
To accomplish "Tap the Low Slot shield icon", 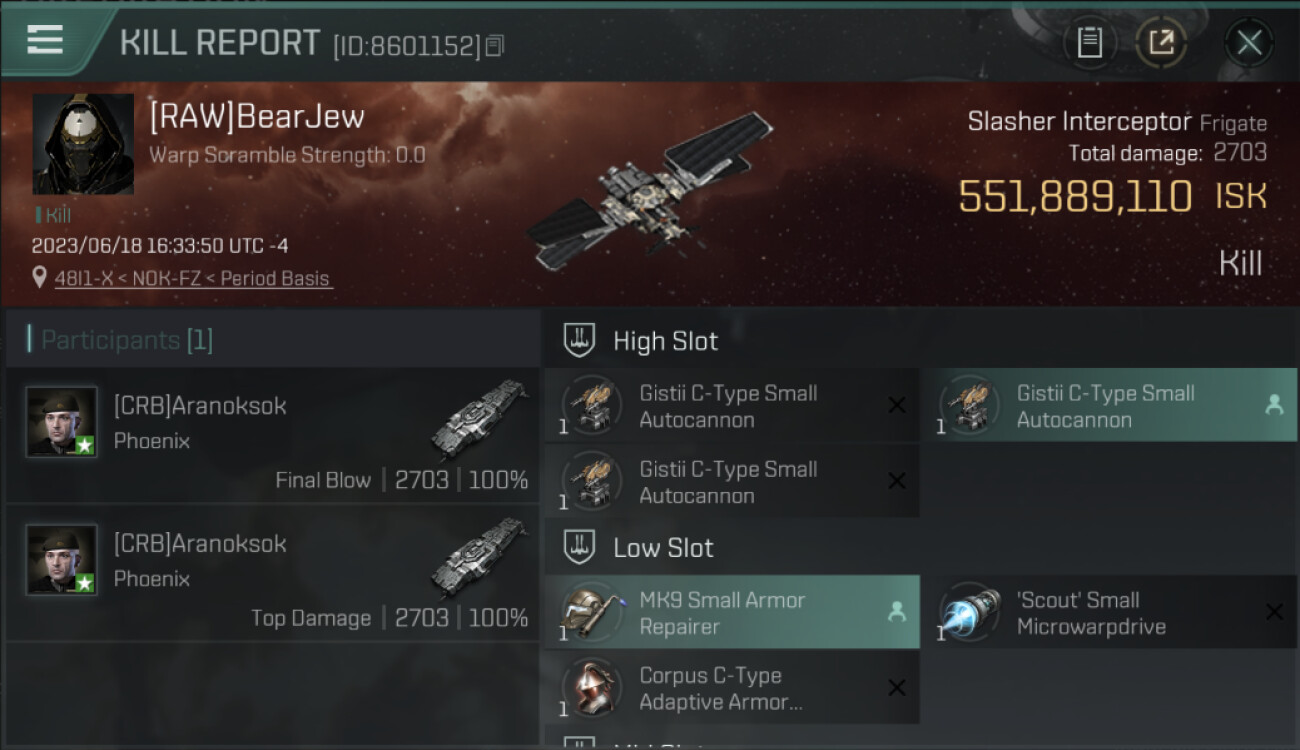I will (580, 547).
